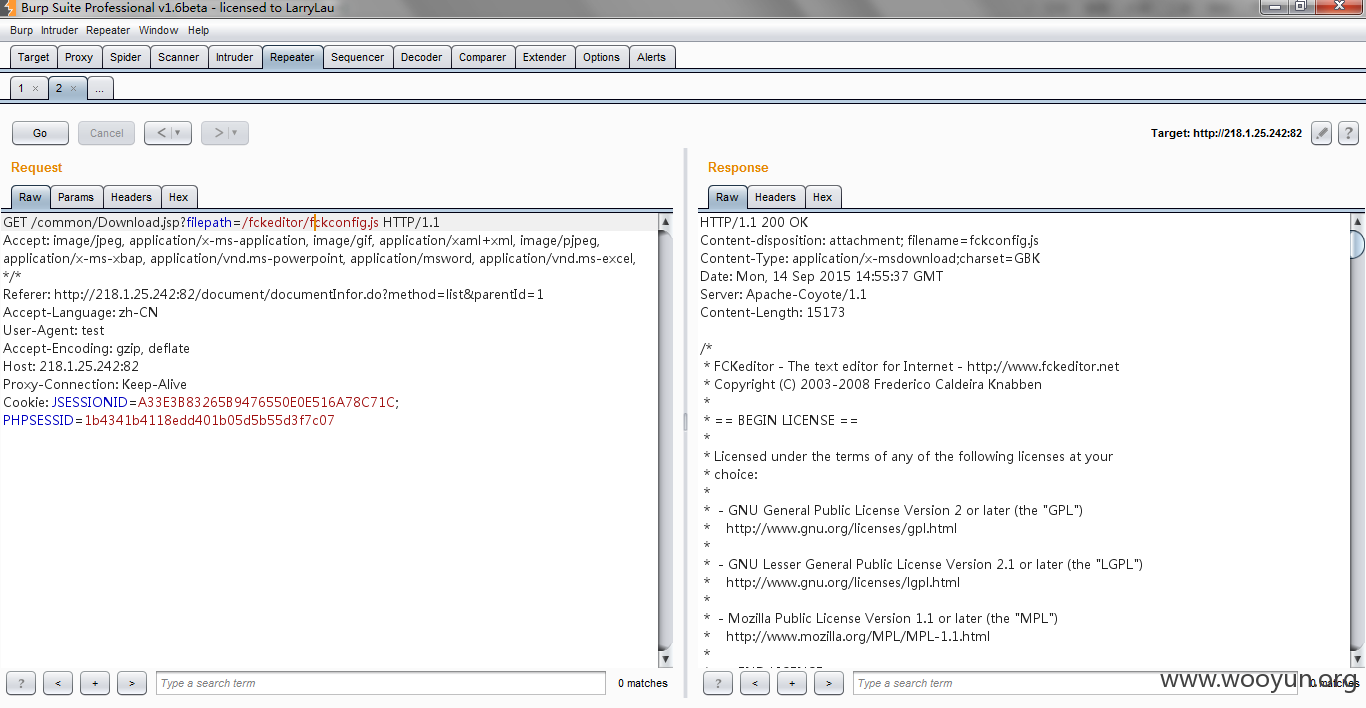Click the Content-Length: 15173 line

coord(772,312)
